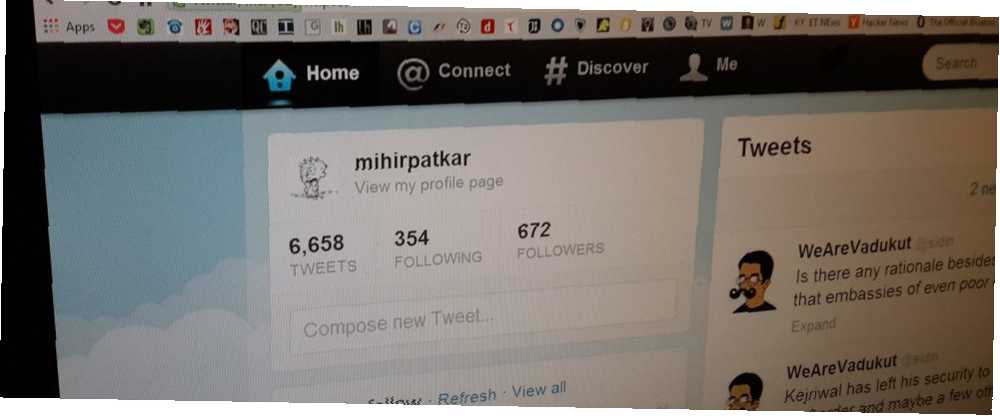
Task: Open the red Pocket bookmark icon
Action: 116,27
